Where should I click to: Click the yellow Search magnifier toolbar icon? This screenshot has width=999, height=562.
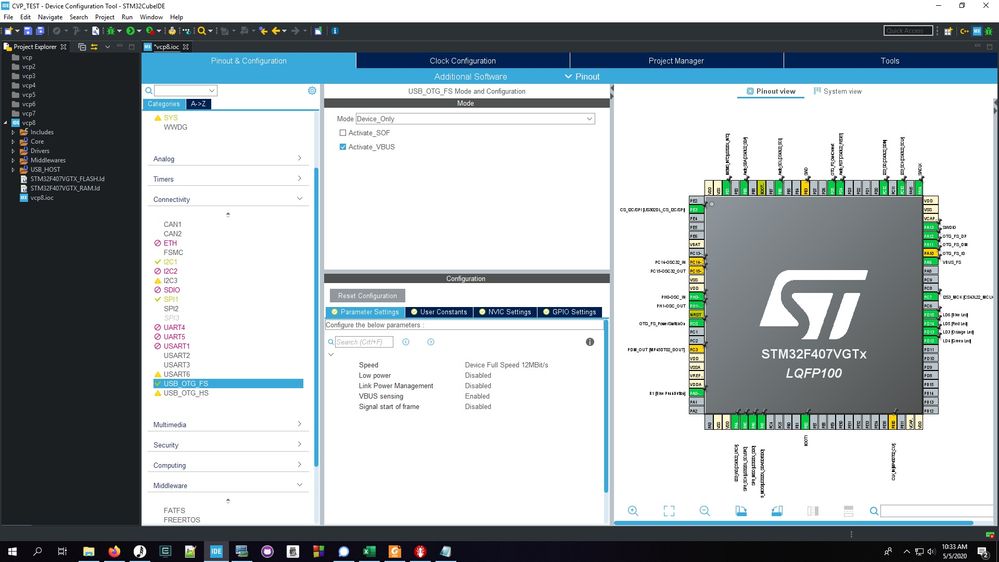tap(202, 31)
